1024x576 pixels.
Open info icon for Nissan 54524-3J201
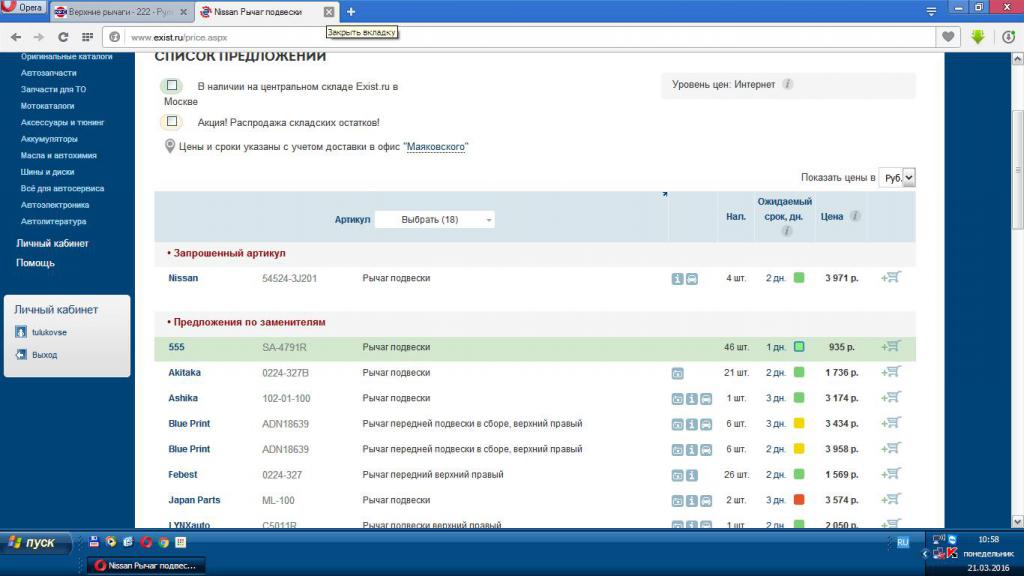click(x=677, y=279)
